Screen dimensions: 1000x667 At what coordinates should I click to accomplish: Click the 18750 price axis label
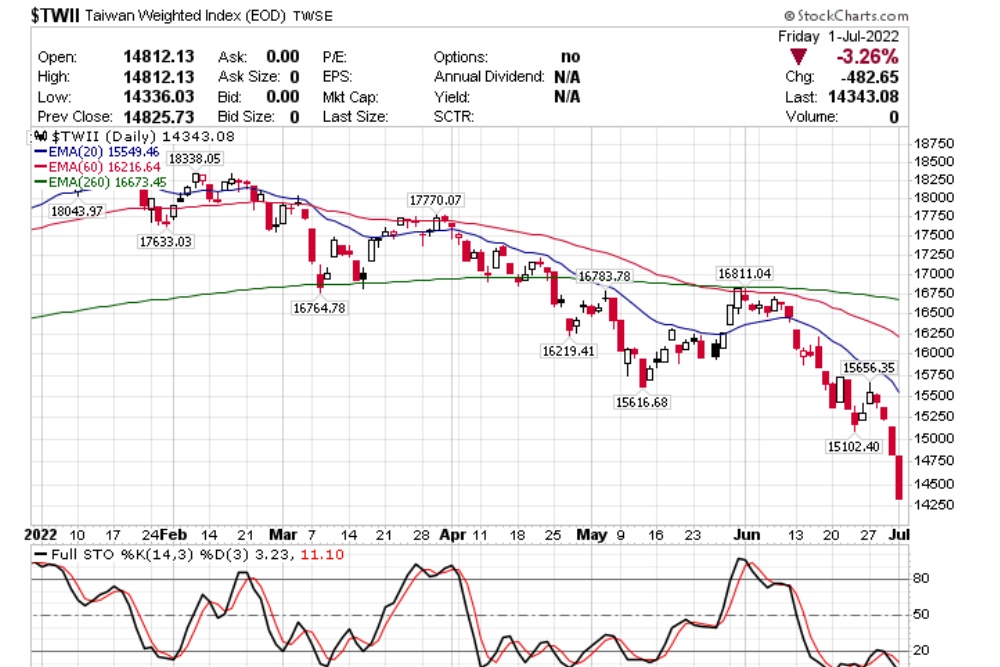point(934,143)
